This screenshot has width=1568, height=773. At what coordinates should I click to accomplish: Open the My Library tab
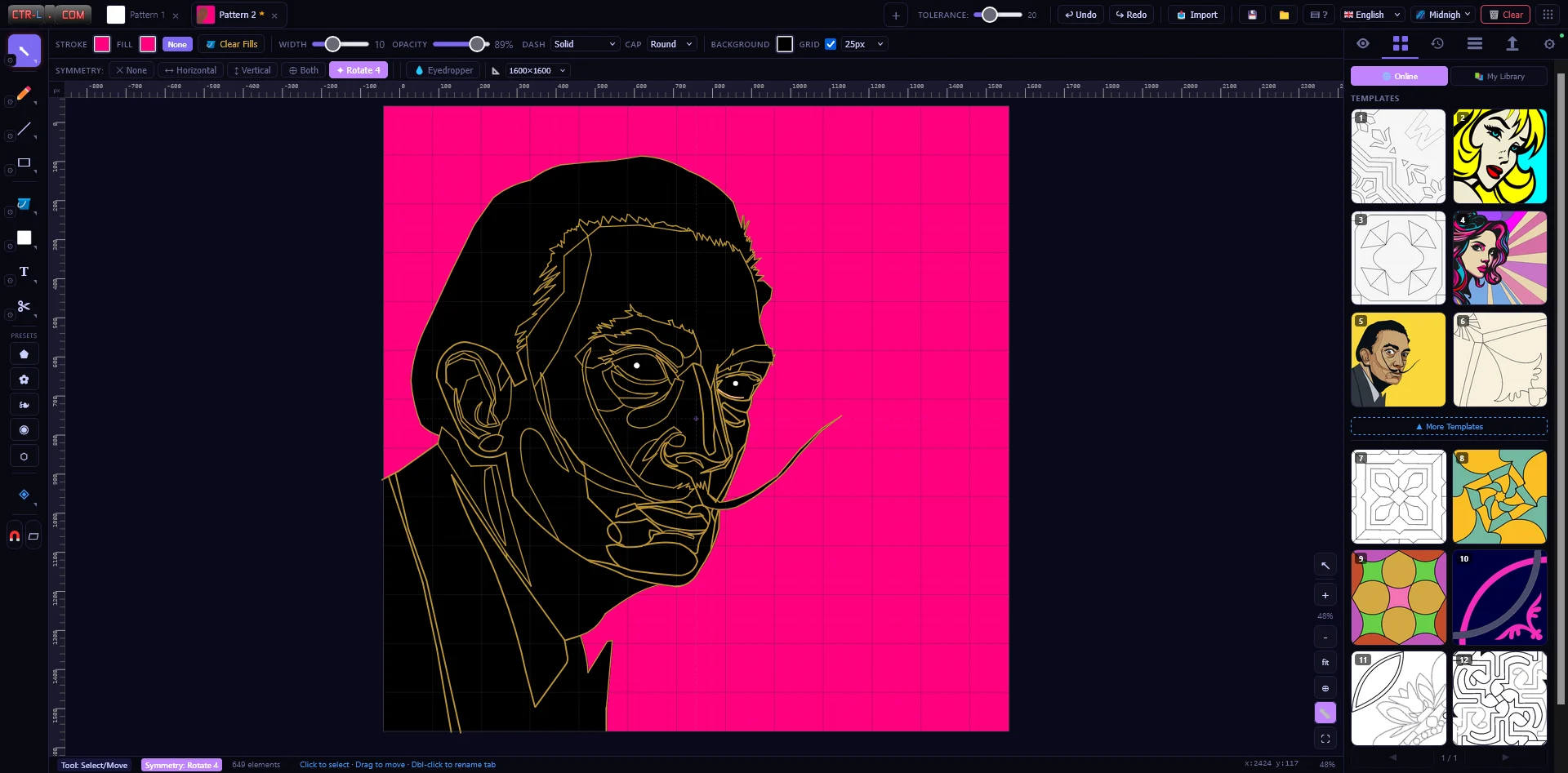[x=1499, y=76]
